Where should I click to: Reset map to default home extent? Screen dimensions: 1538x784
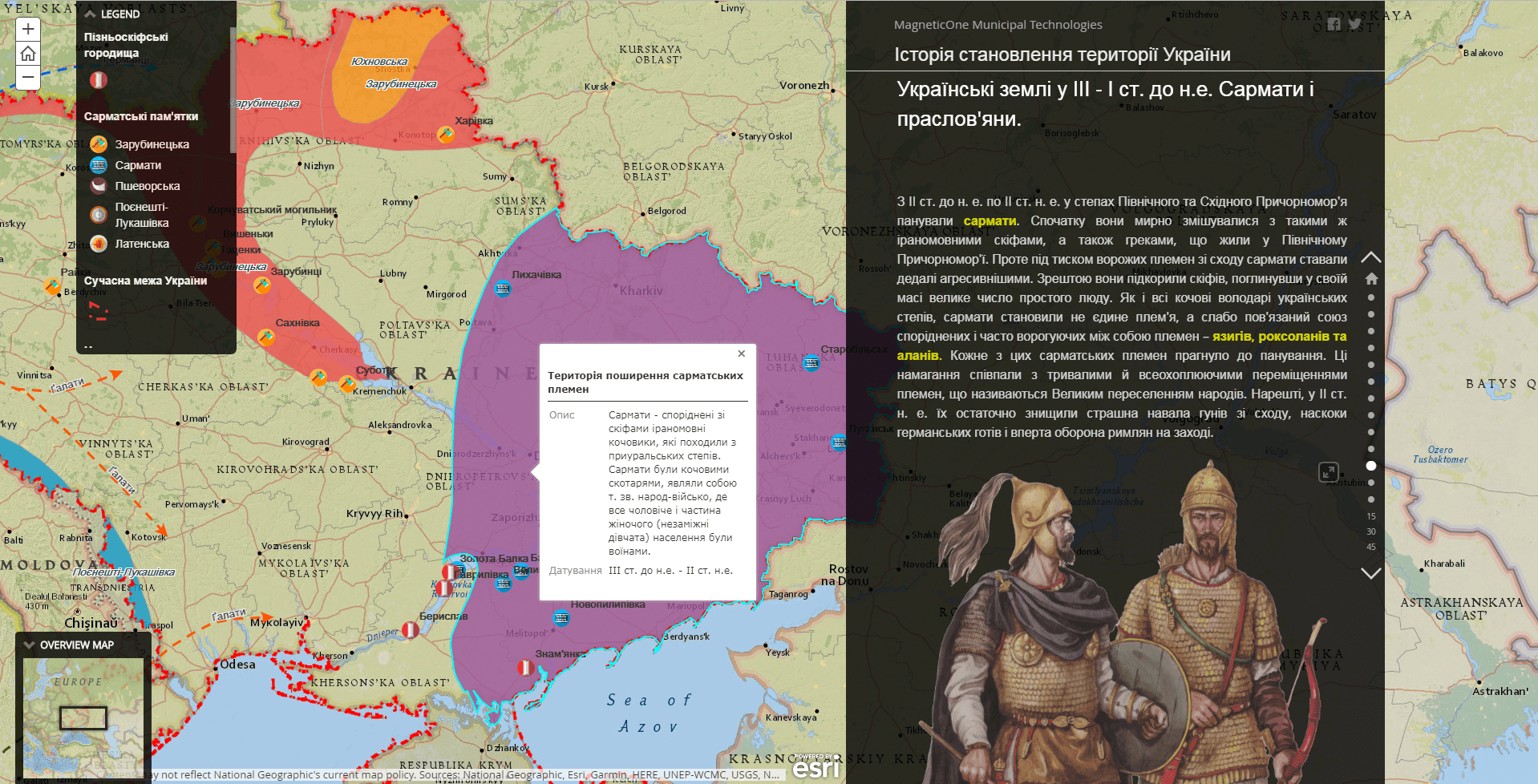click(28, 54)
